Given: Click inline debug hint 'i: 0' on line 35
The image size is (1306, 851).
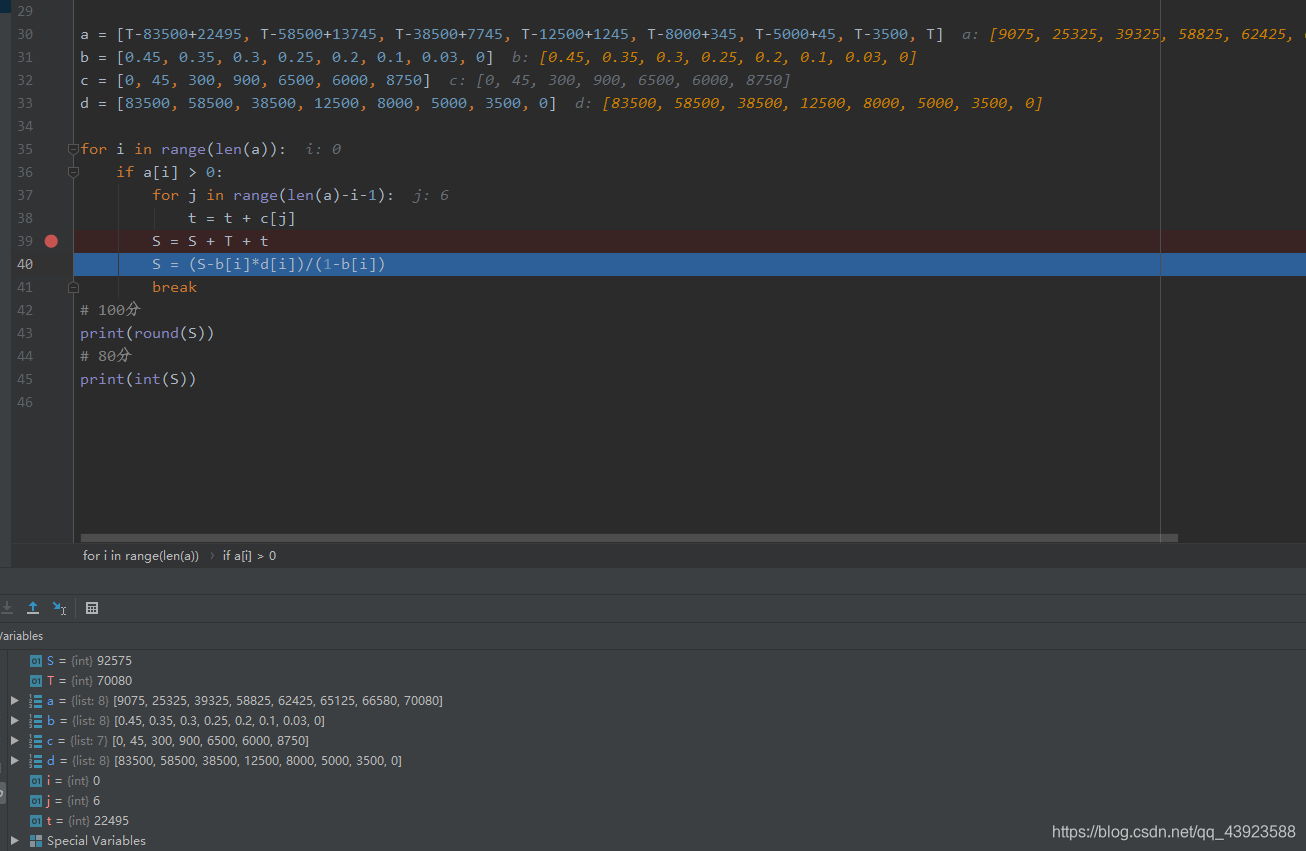Looking at the screenshot, I should tap(323, 149).
